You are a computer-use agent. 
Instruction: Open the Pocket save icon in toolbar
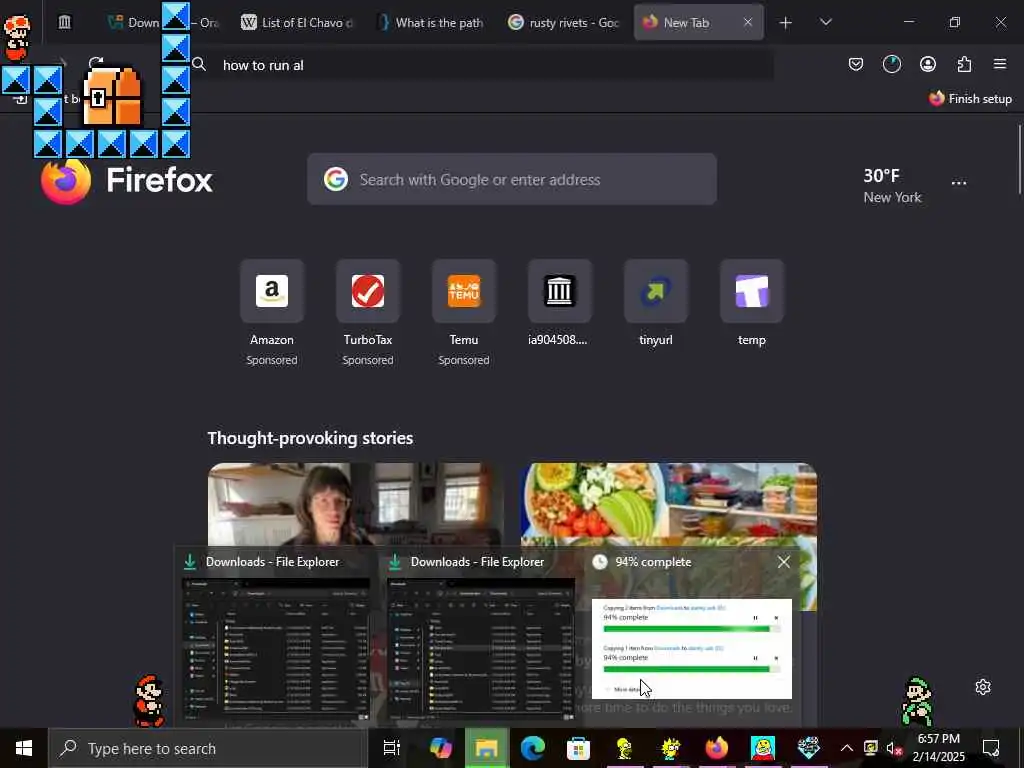click(856, 64)
